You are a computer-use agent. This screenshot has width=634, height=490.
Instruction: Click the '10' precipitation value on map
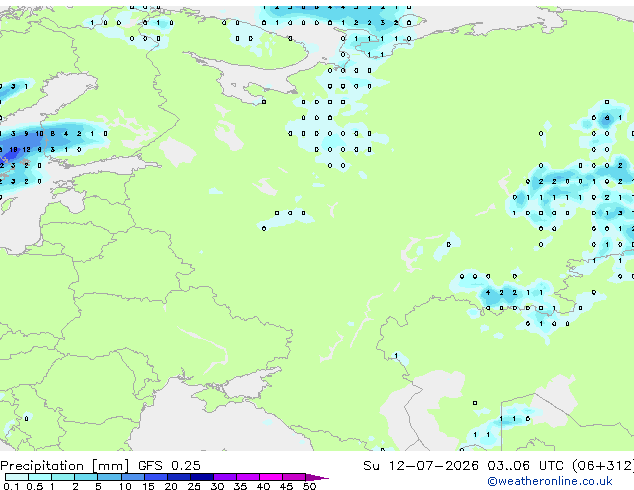(39, 133)
